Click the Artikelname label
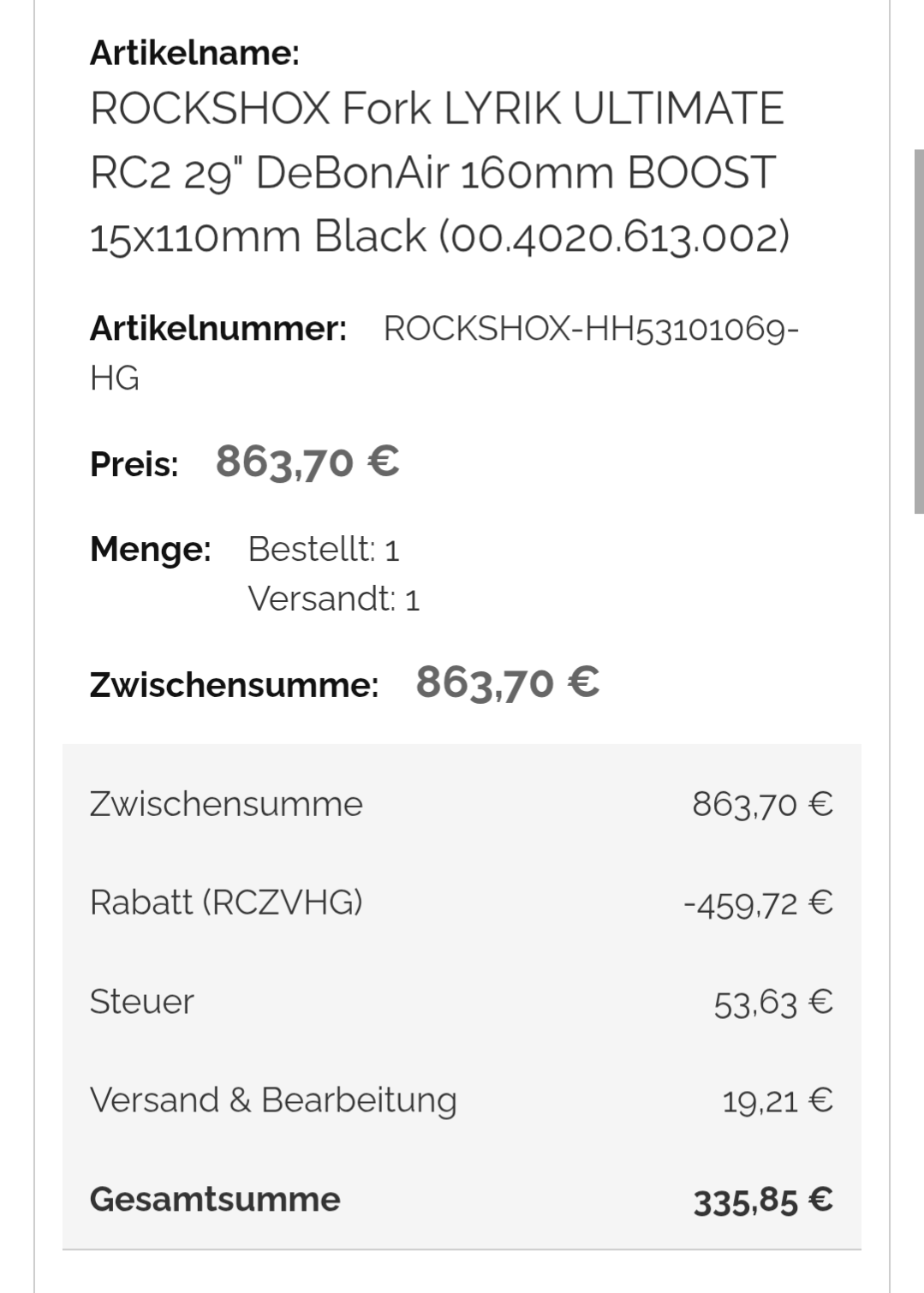The height and width of the screenshot is (1293, 924). 194,53
